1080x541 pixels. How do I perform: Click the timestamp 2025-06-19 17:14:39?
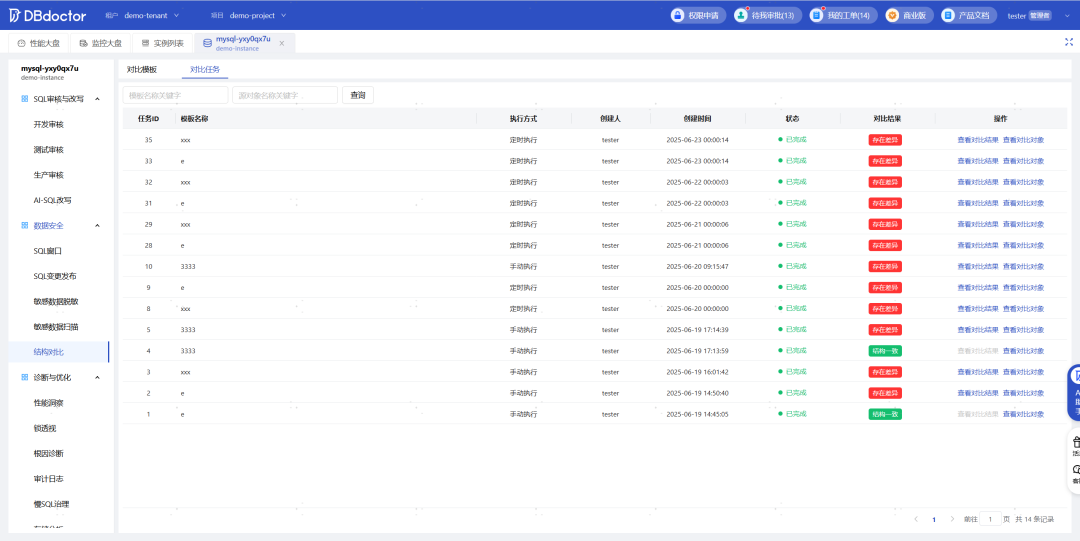point(698,329)
